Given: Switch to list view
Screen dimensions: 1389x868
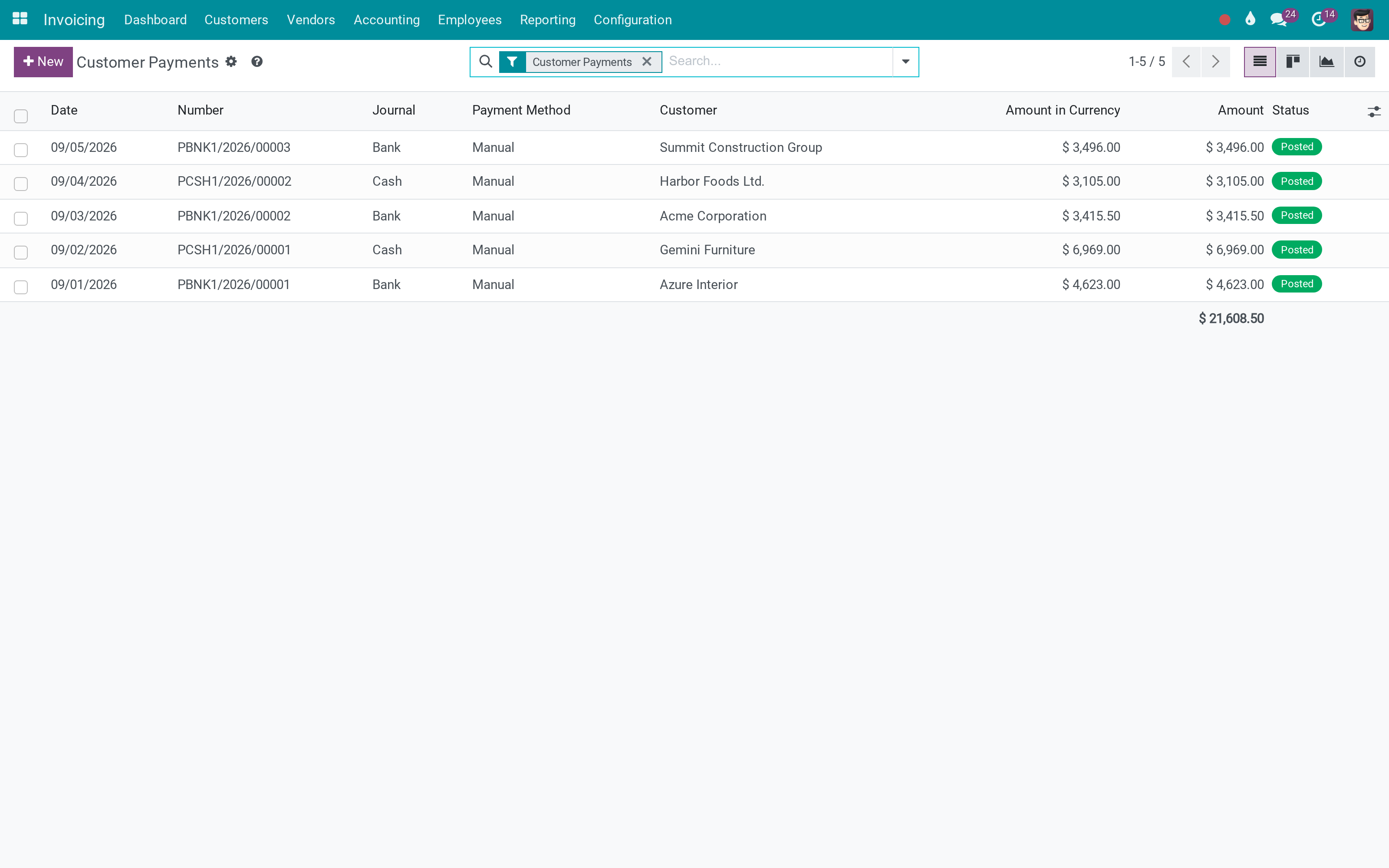Looking at the screenshot, I should pyautogui.click(x=1259, y=62).
